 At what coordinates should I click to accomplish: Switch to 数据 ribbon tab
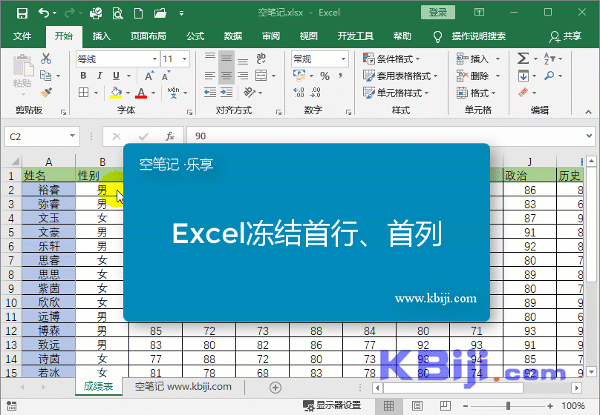[233, 36]
